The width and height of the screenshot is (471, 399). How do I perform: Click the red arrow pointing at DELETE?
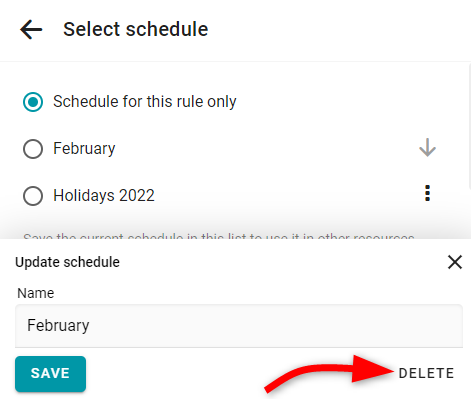point(330,373)
